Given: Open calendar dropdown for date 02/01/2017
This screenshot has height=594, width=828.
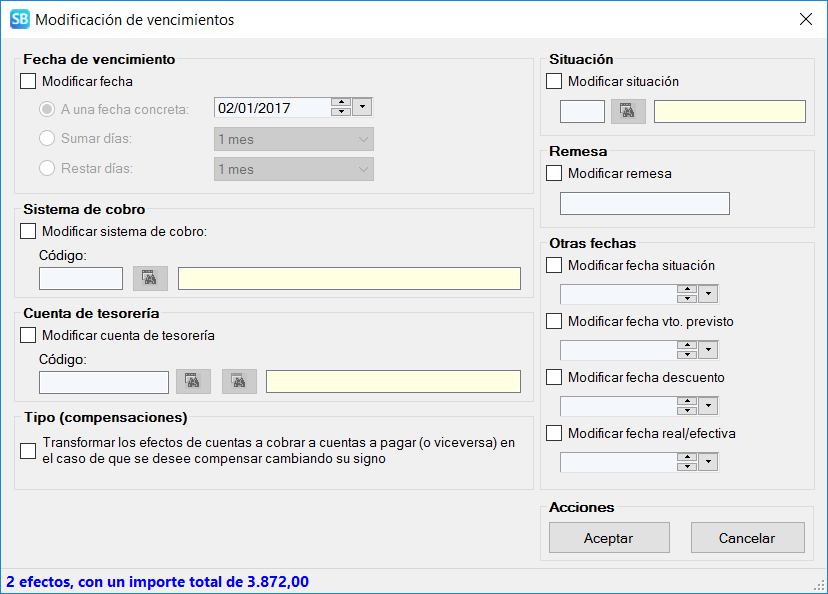Looking at the screenshot, I should click(362, 108).
